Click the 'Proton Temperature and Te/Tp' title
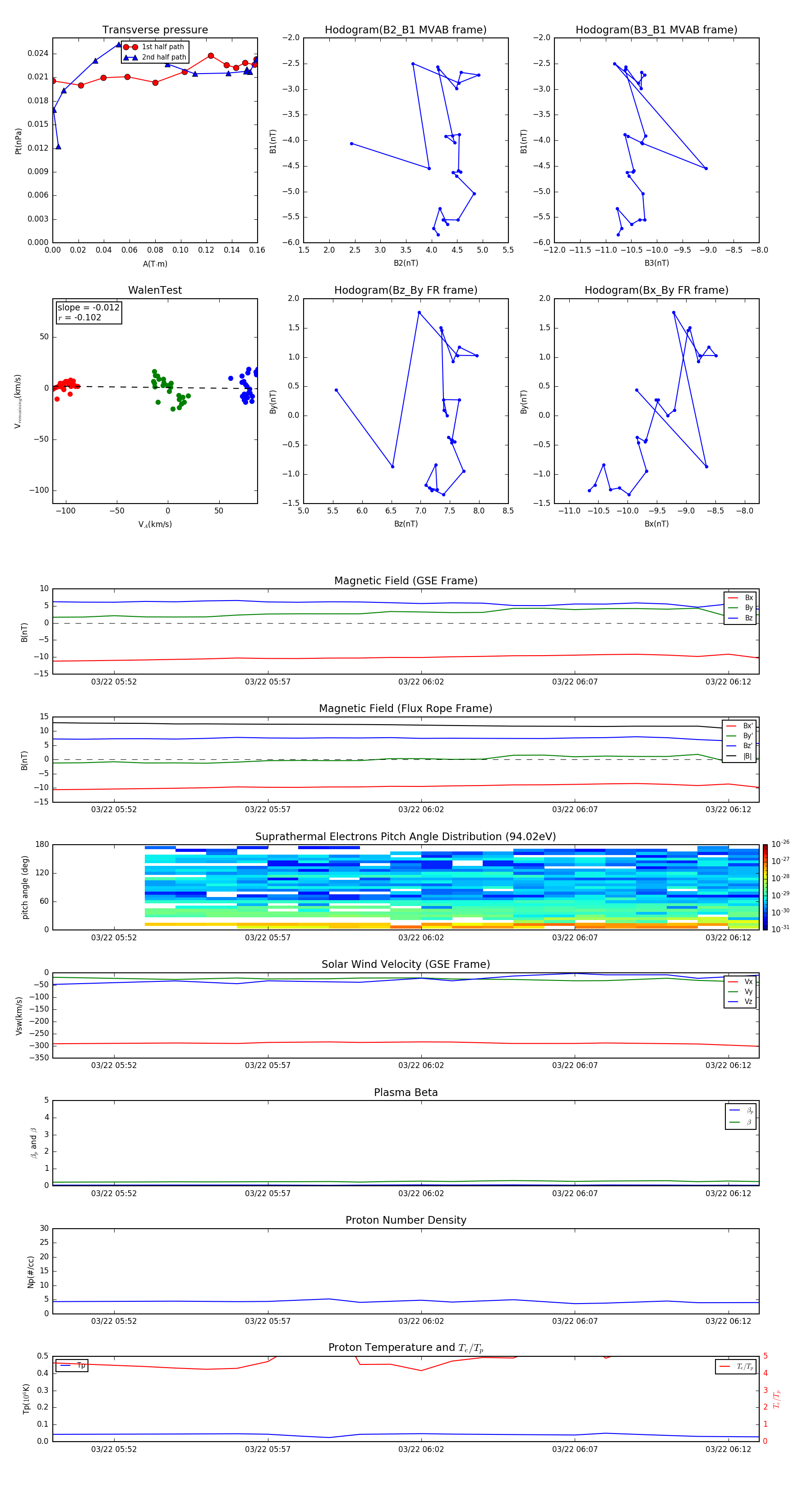 tap(406, 1348)
